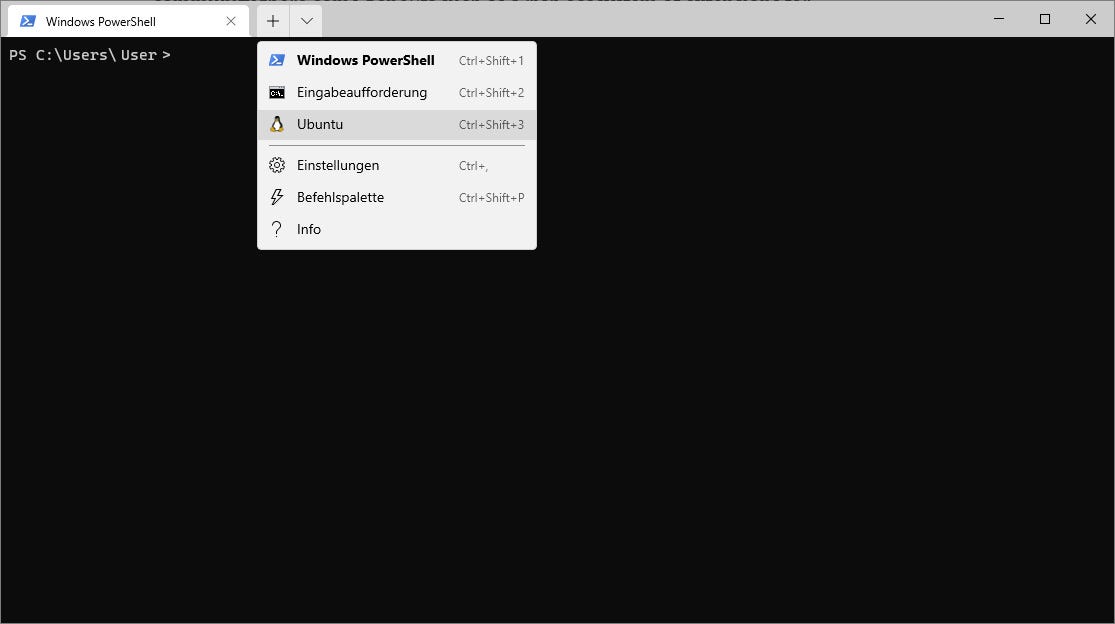1115x624 pixels.
Task: Minimize the terminal window
Action: pyautogui.click(x=999, y=19)
